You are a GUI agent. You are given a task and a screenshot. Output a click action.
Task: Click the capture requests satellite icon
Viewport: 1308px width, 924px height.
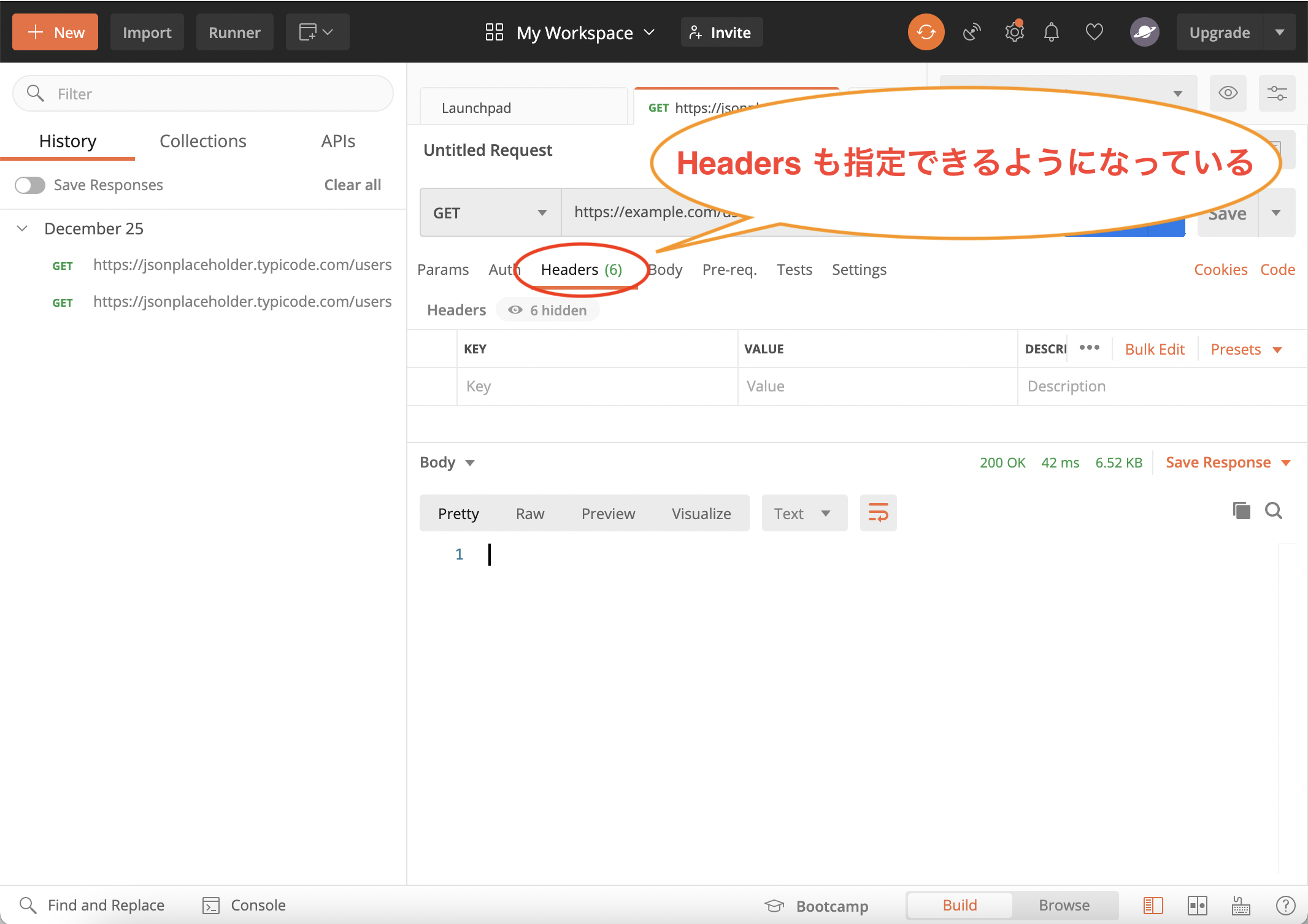point(971,31)
